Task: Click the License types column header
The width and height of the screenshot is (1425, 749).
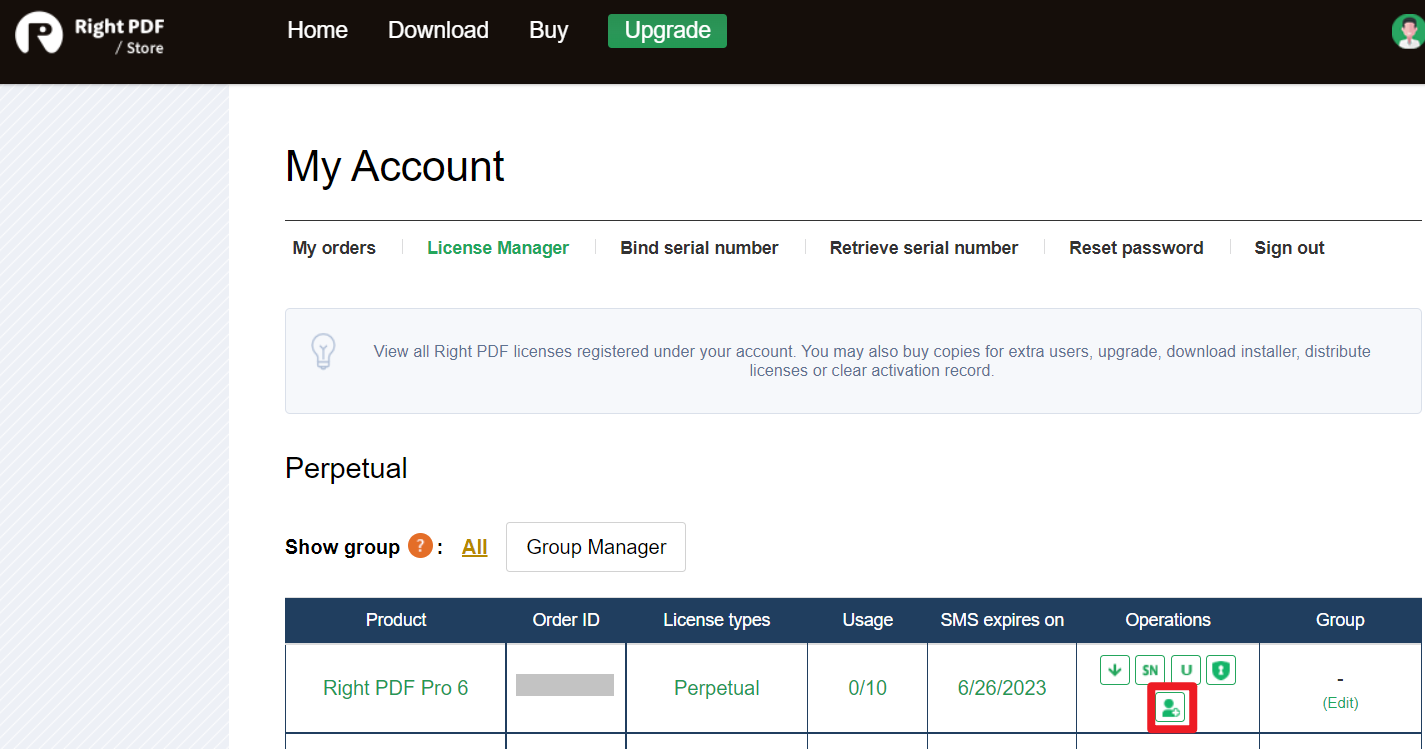Action: (717, 620)
